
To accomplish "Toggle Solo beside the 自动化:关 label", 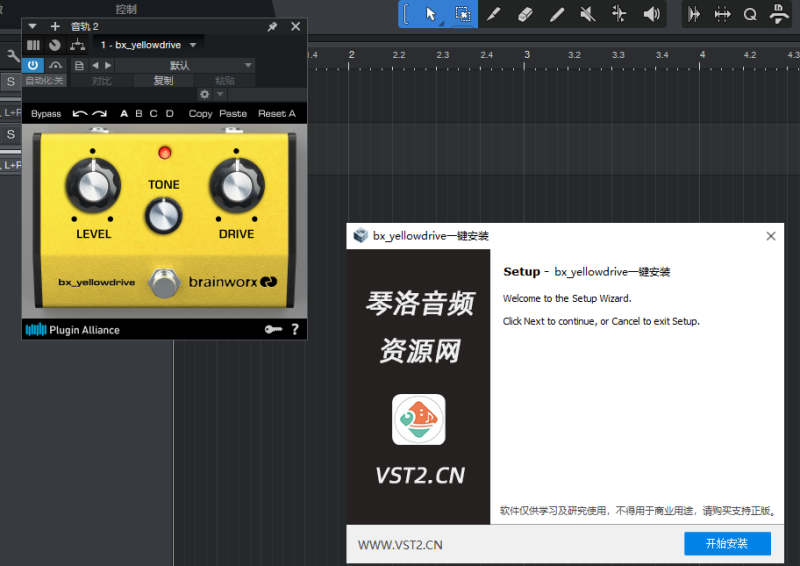I will click(11, 82).
